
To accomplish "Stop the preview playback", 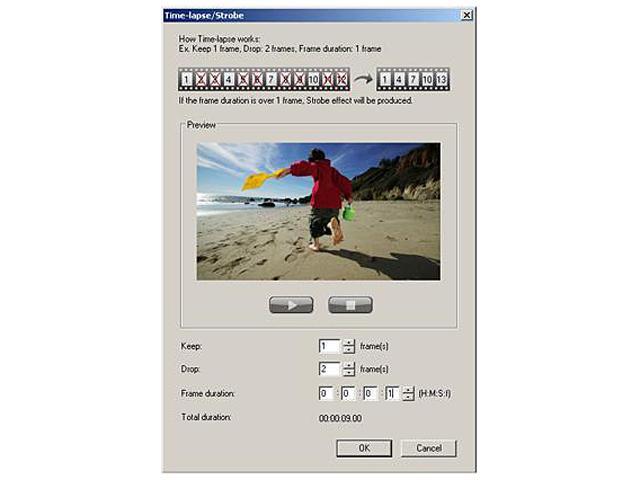I will pyautogui.click(x=350, y=305).
